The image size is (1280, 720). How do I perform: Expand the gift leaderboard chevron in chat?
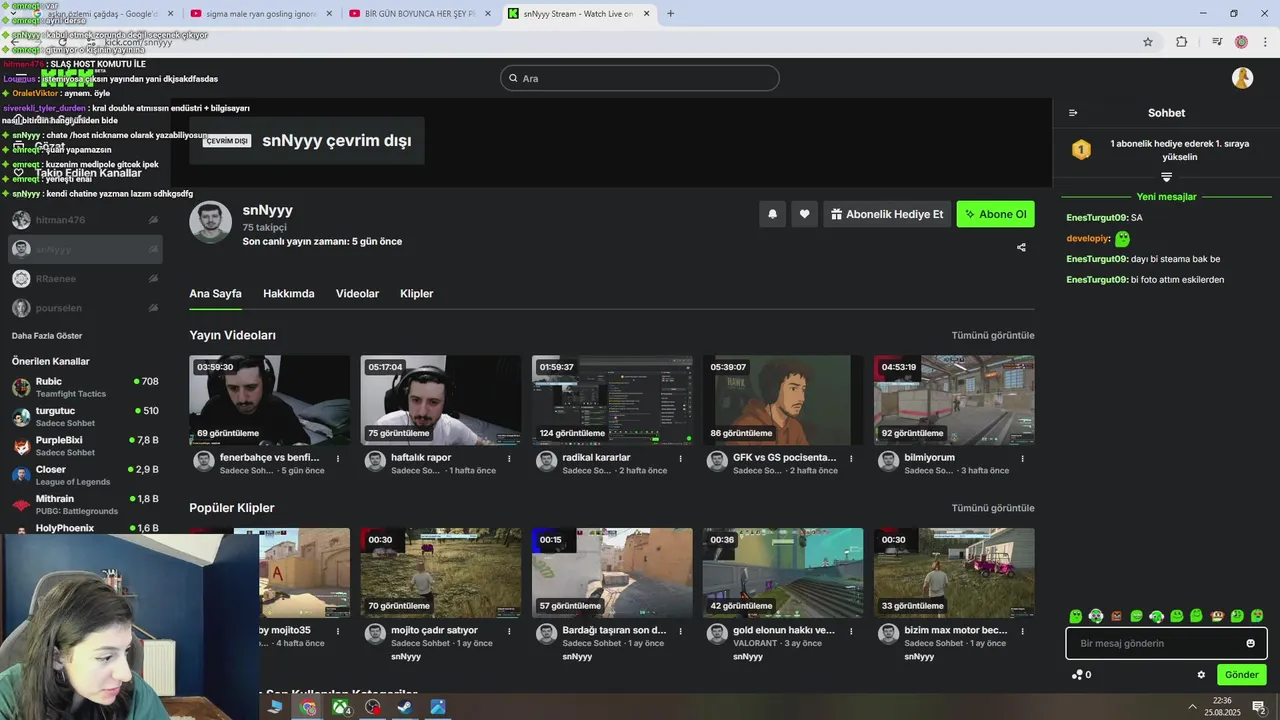click(x=1166, y=177)
